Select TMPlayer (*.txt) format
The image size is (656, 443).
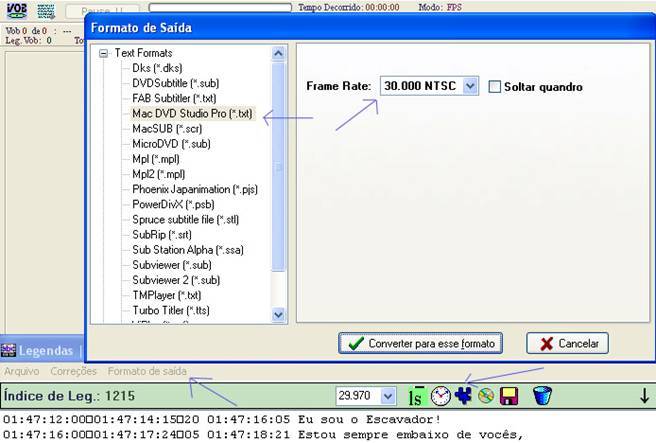point(167,295)
